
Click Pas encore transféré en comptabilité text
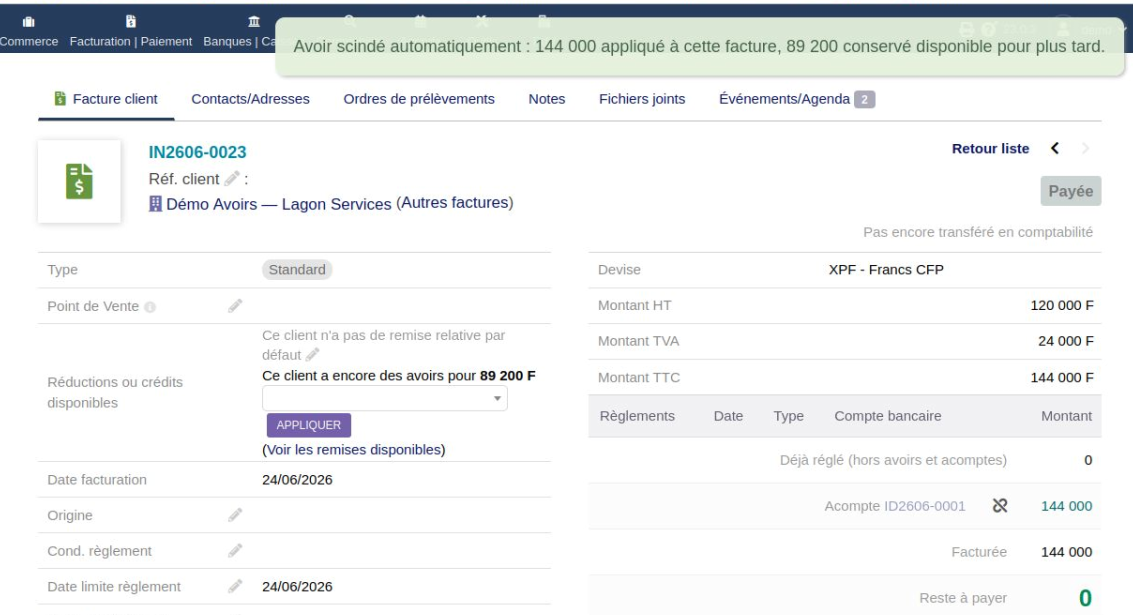point(978,232)
